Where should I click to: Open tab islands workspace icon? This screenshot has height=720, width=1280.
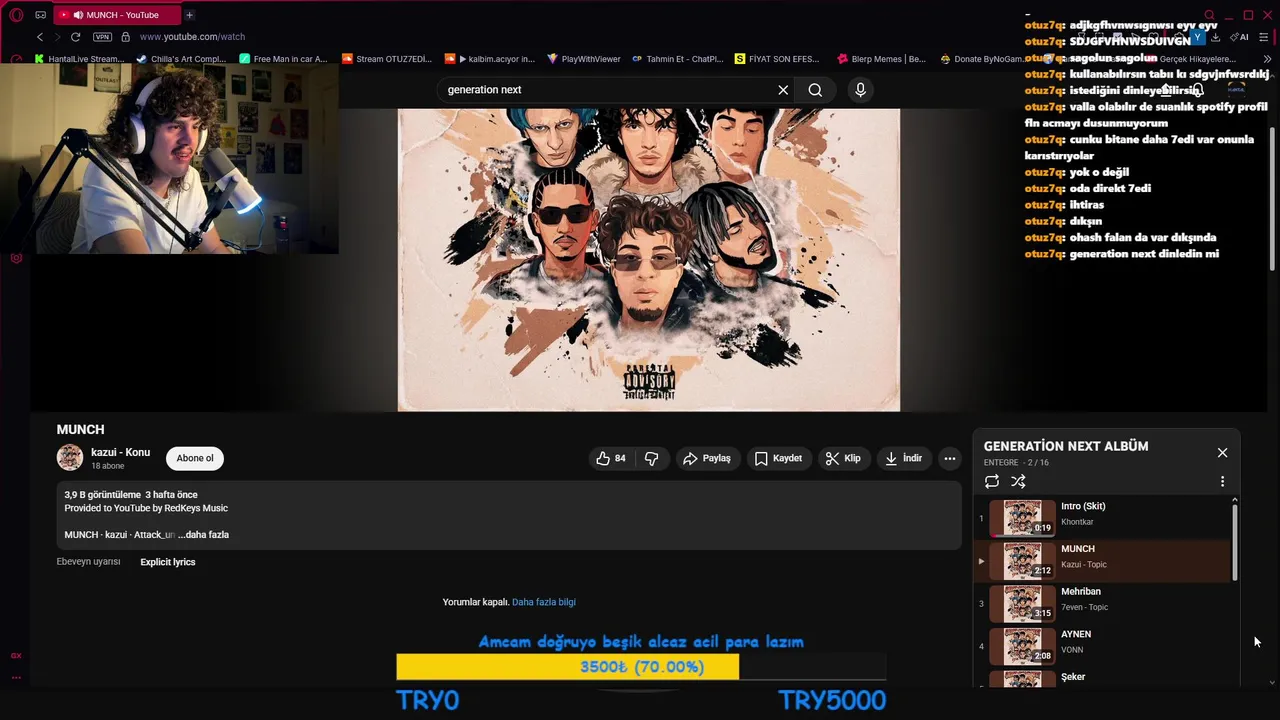point(40,15)
